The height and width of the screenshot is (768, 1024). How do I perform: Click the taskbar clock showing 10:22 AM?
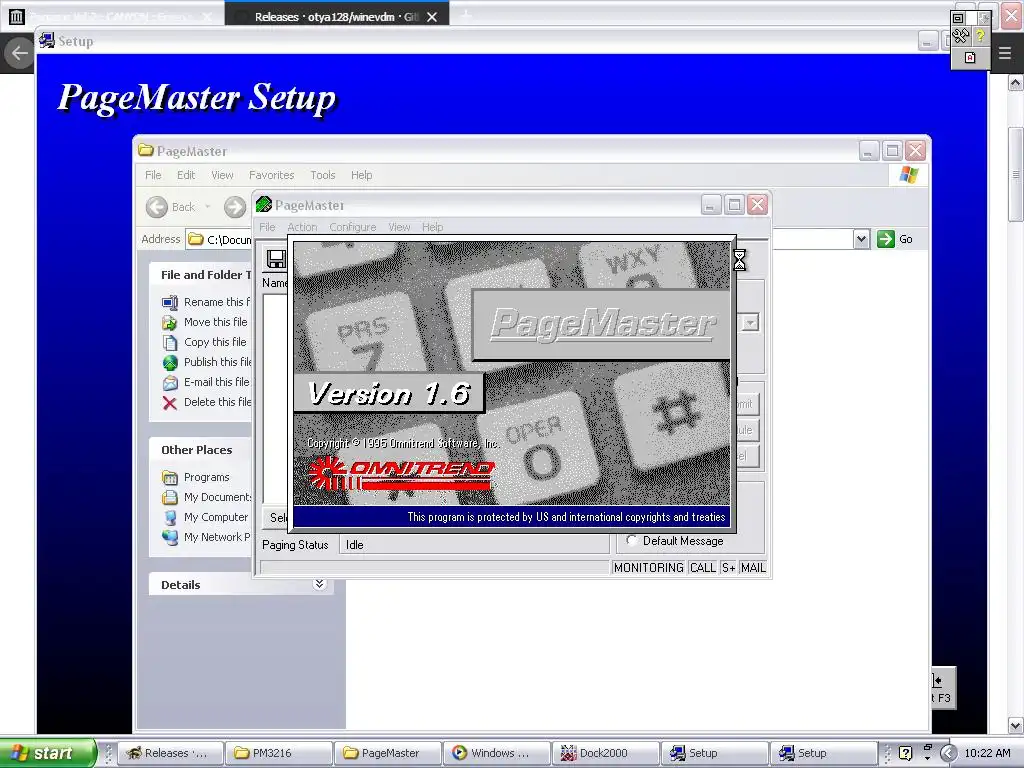[x=987, y=753]
